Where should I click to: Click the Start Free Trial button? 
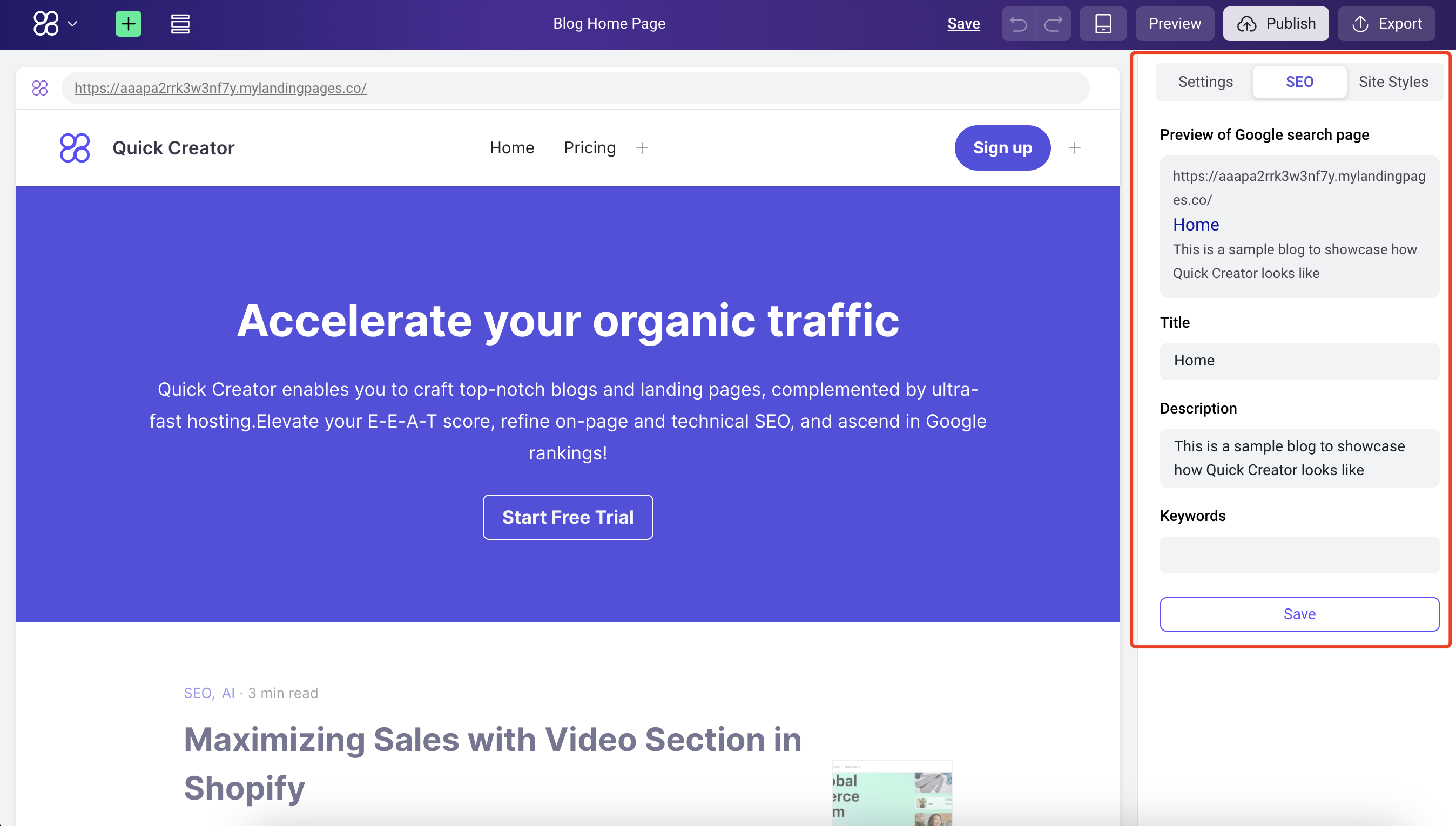click(568, 517)
